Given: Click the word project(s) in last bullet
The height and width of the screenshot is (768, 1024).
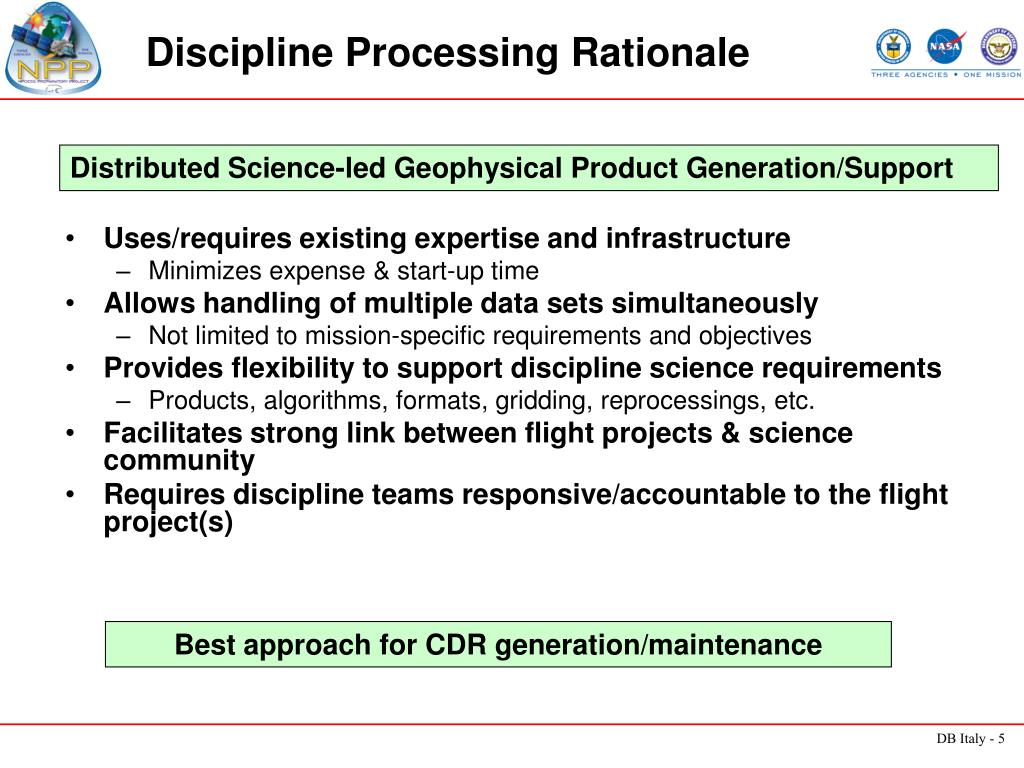Looking at the screenshot, I should click(x=168, y=522).
